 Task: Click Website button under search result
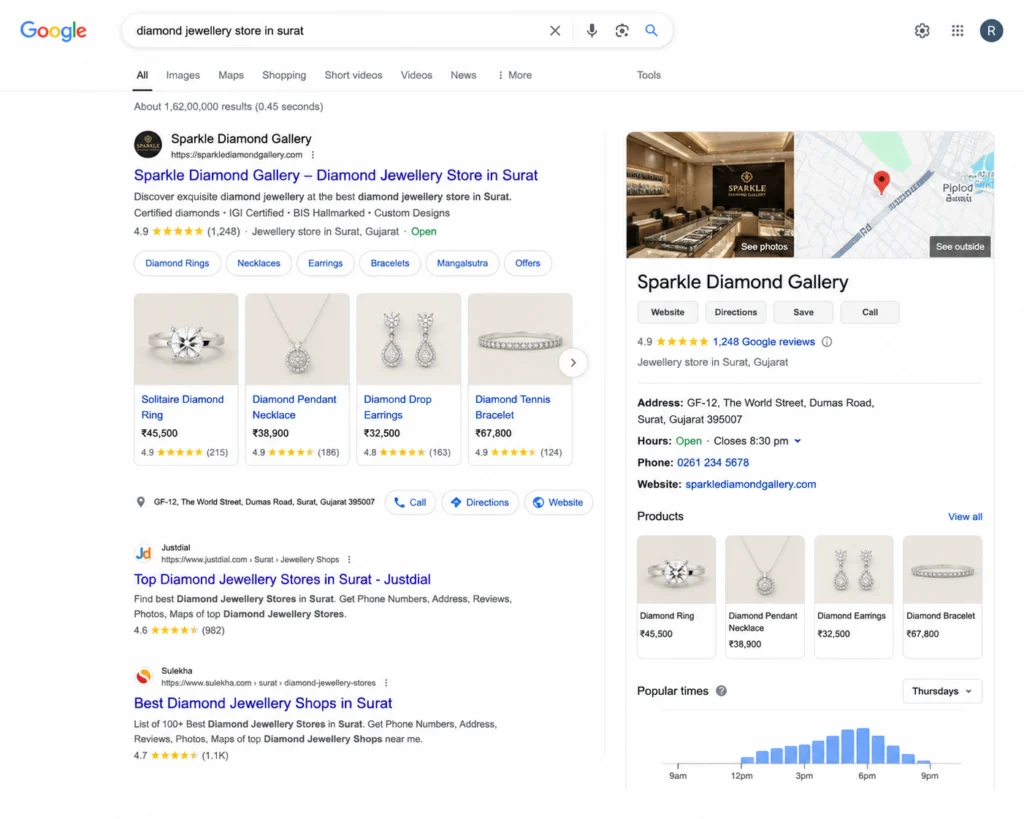click(x=558, y=502)
